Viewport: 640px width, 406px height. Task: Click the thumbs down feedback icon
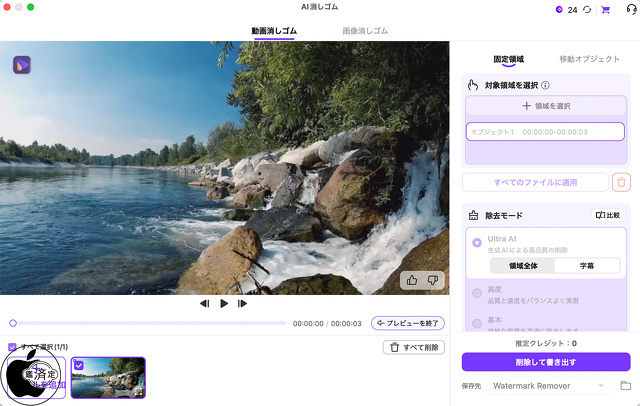[433, 280]
